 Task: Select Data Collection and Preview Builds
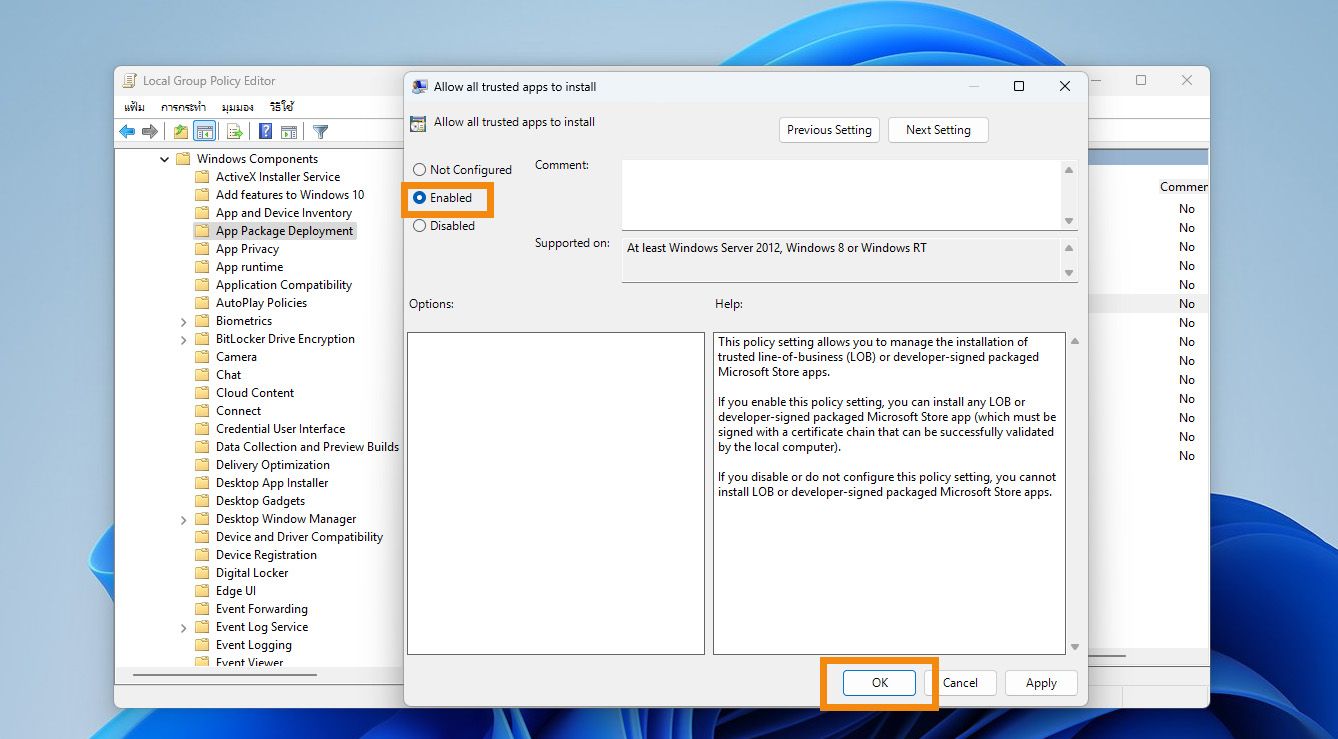[x=307, y=447]
